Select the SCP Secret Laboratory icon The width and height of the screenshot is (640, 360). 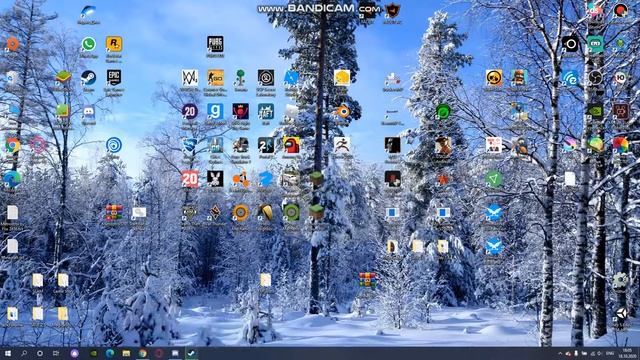coord(266,78)
